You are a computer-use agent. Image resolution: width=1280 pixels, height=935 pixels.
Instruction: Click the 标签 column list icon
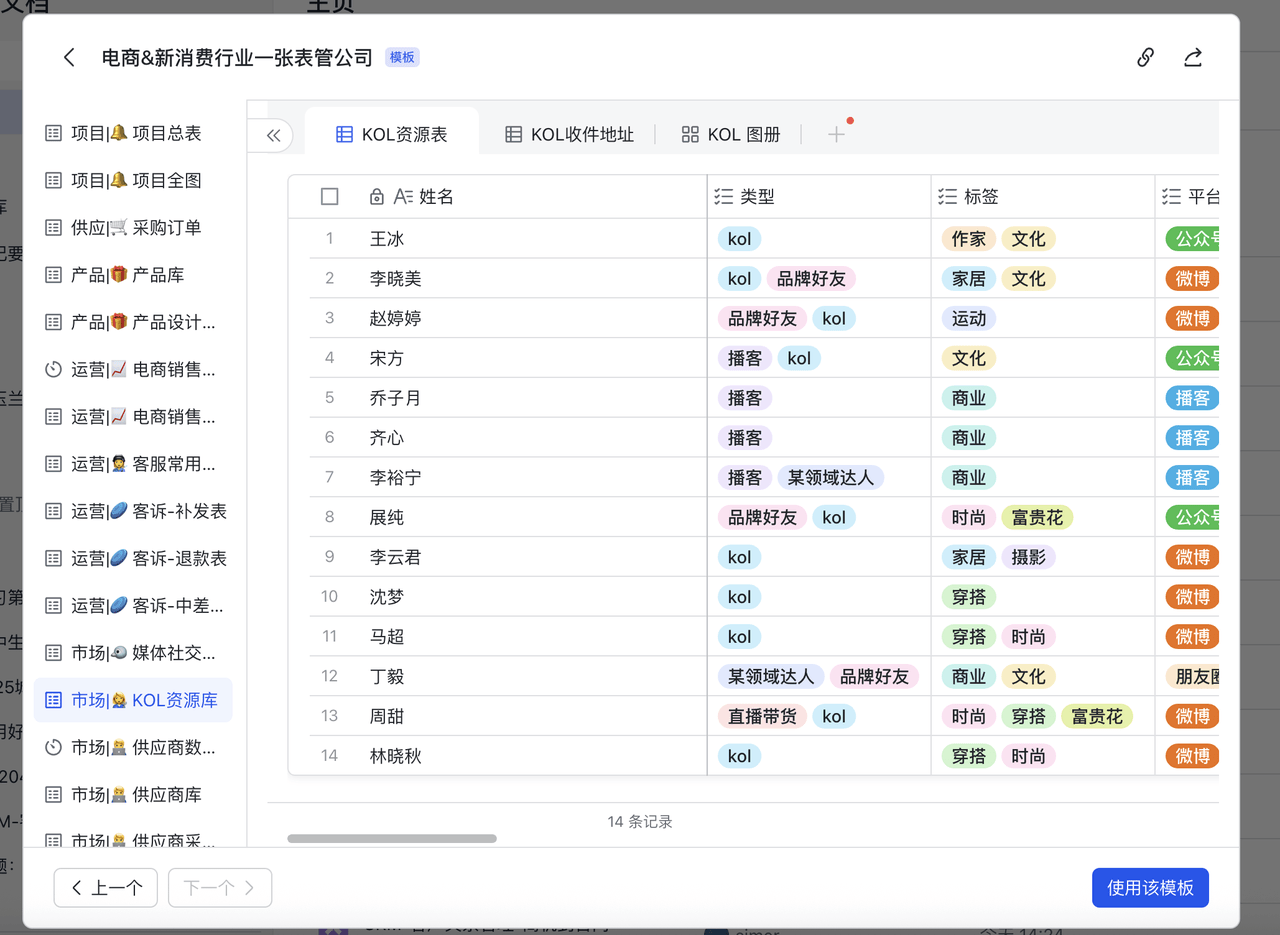[x=948, y=197]
